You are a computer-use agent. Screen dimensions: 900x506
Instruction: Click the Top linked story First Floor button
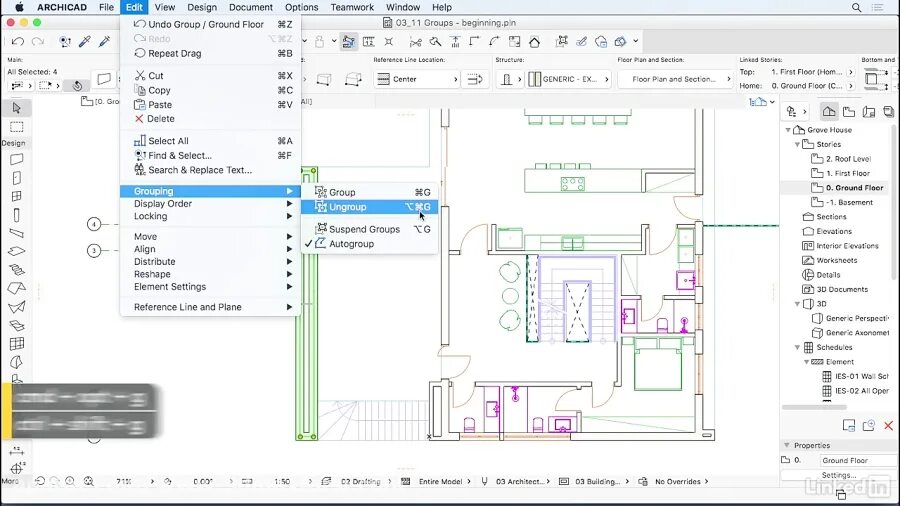[x=812, y=72]
